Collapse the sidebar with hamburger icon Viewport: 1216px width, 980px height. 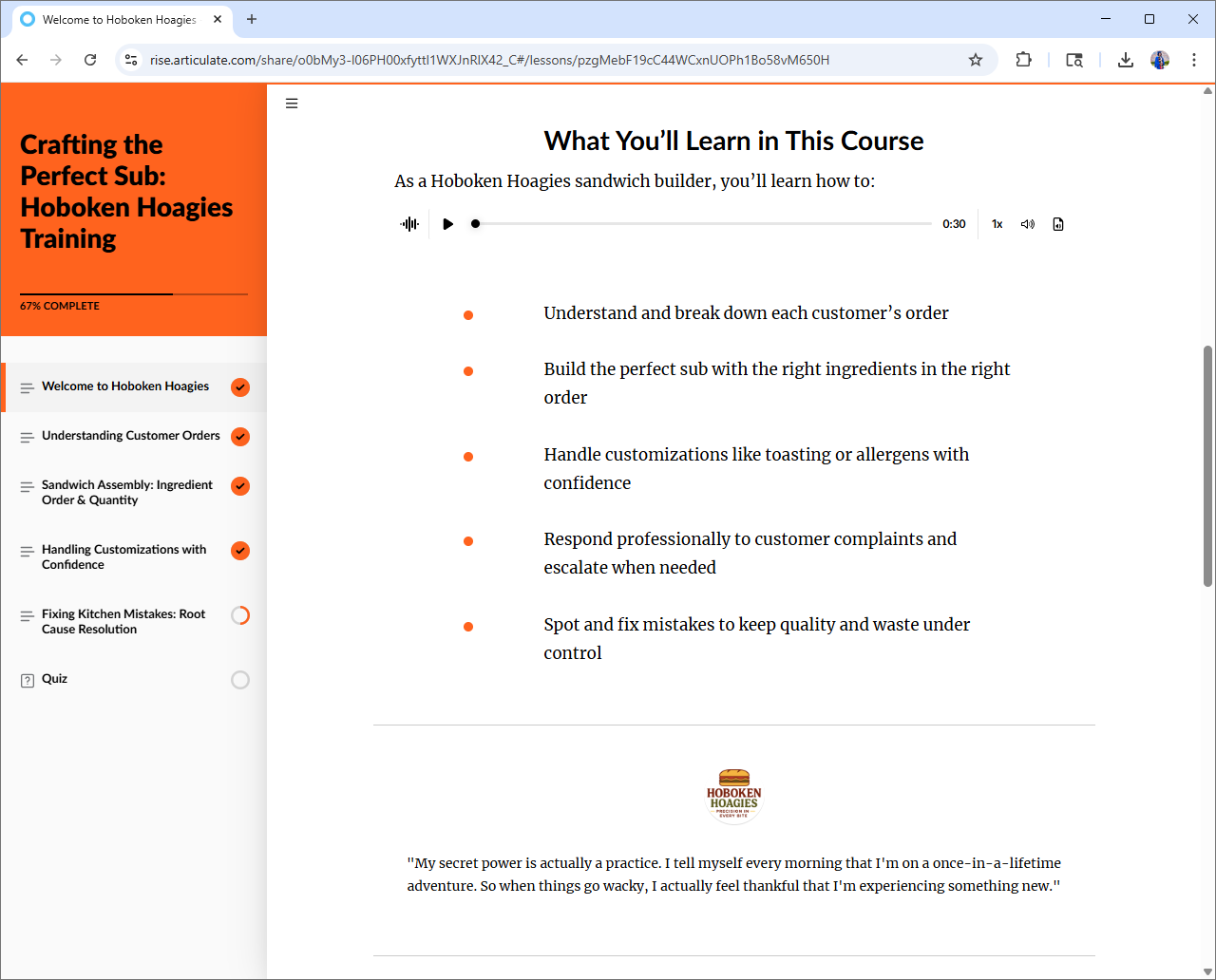click(x=292, y=104)
